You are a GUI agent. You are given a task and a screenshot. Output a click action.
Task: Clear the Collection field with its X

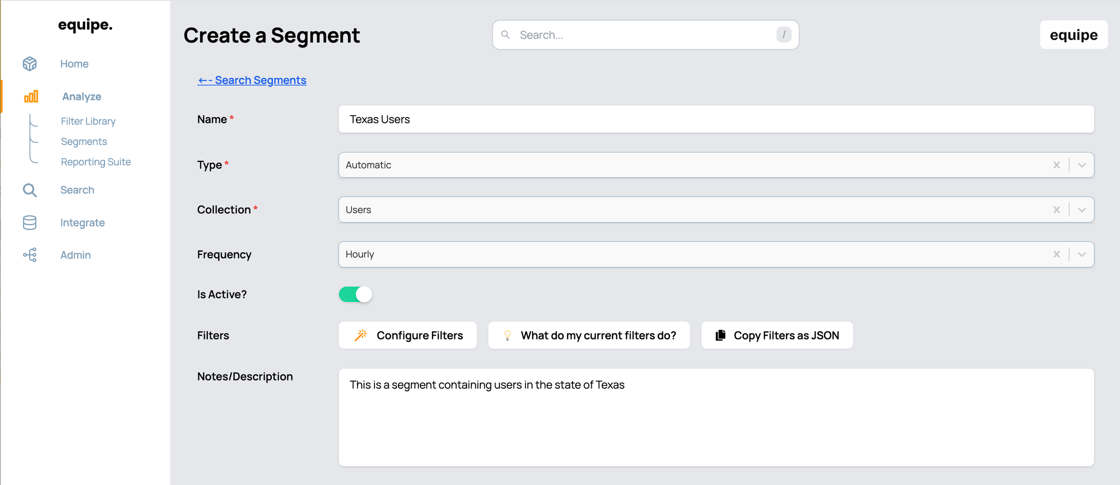click(1056, 210)
